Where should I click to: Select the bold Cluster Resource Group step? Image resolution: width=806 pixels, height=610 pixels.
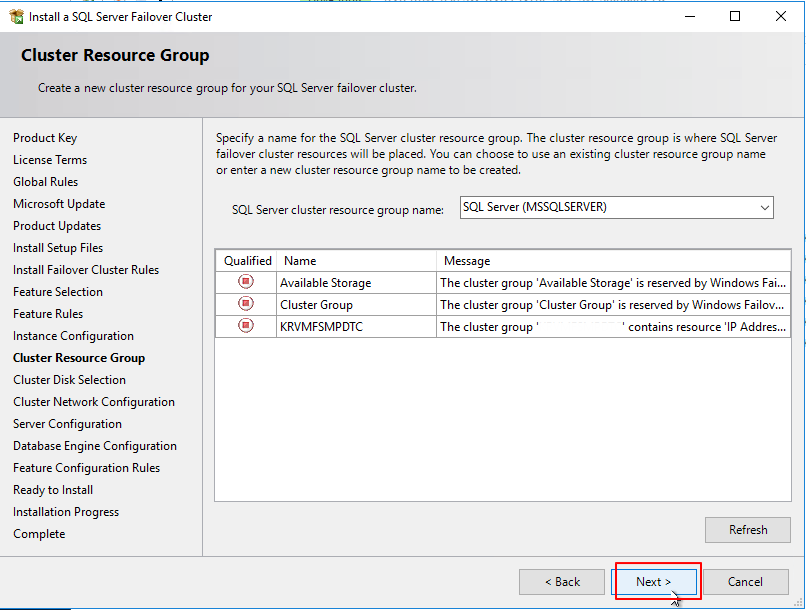pyautogui.click(x=79, y=358)
